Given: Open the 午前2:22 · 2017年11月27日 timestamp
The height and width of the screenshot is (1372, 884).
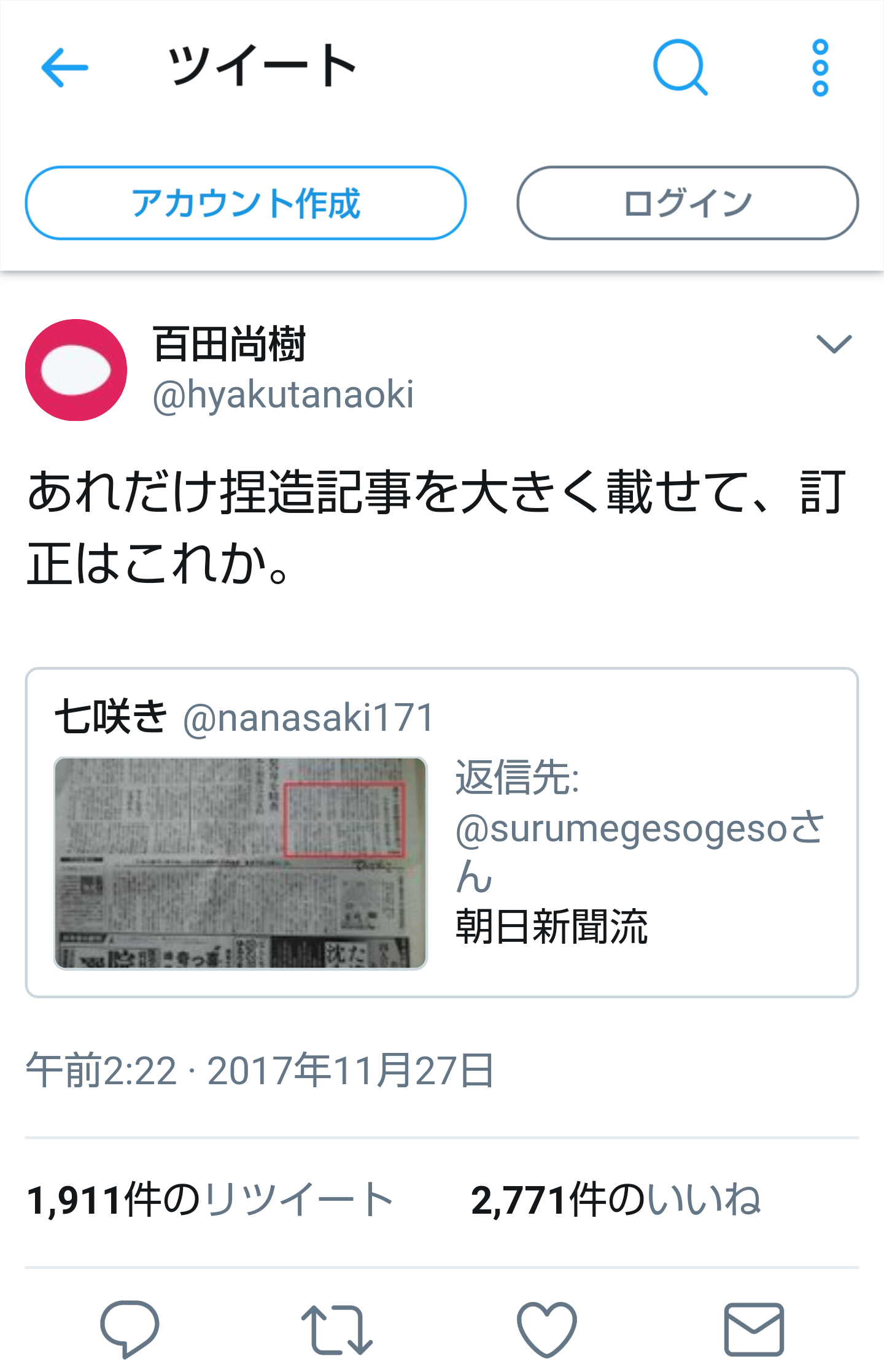Looking at the screenshot, I should click(x=260, y=1069).
